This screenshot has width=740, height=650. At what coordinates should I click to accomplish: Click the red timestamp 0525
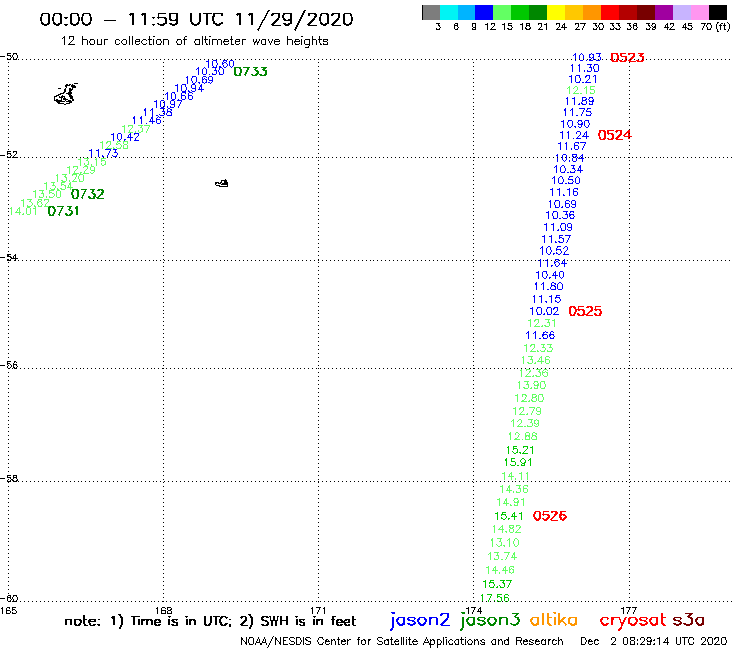click(x=585, y=312)
